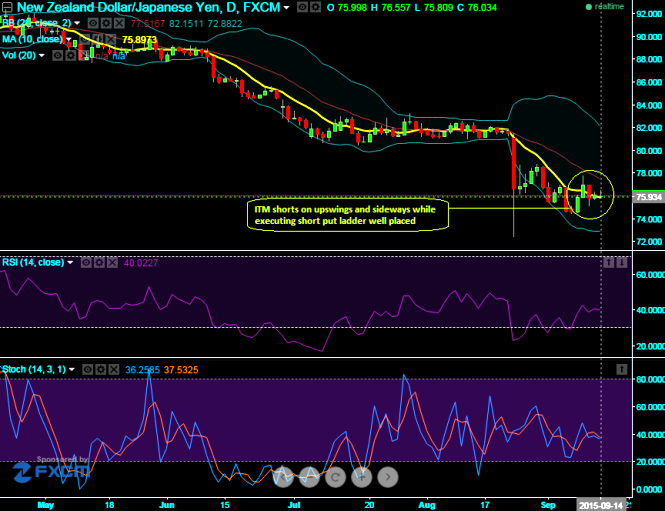665x511 pixels.
Task: Reset chart with round refresh button
Action: point(335,477)
